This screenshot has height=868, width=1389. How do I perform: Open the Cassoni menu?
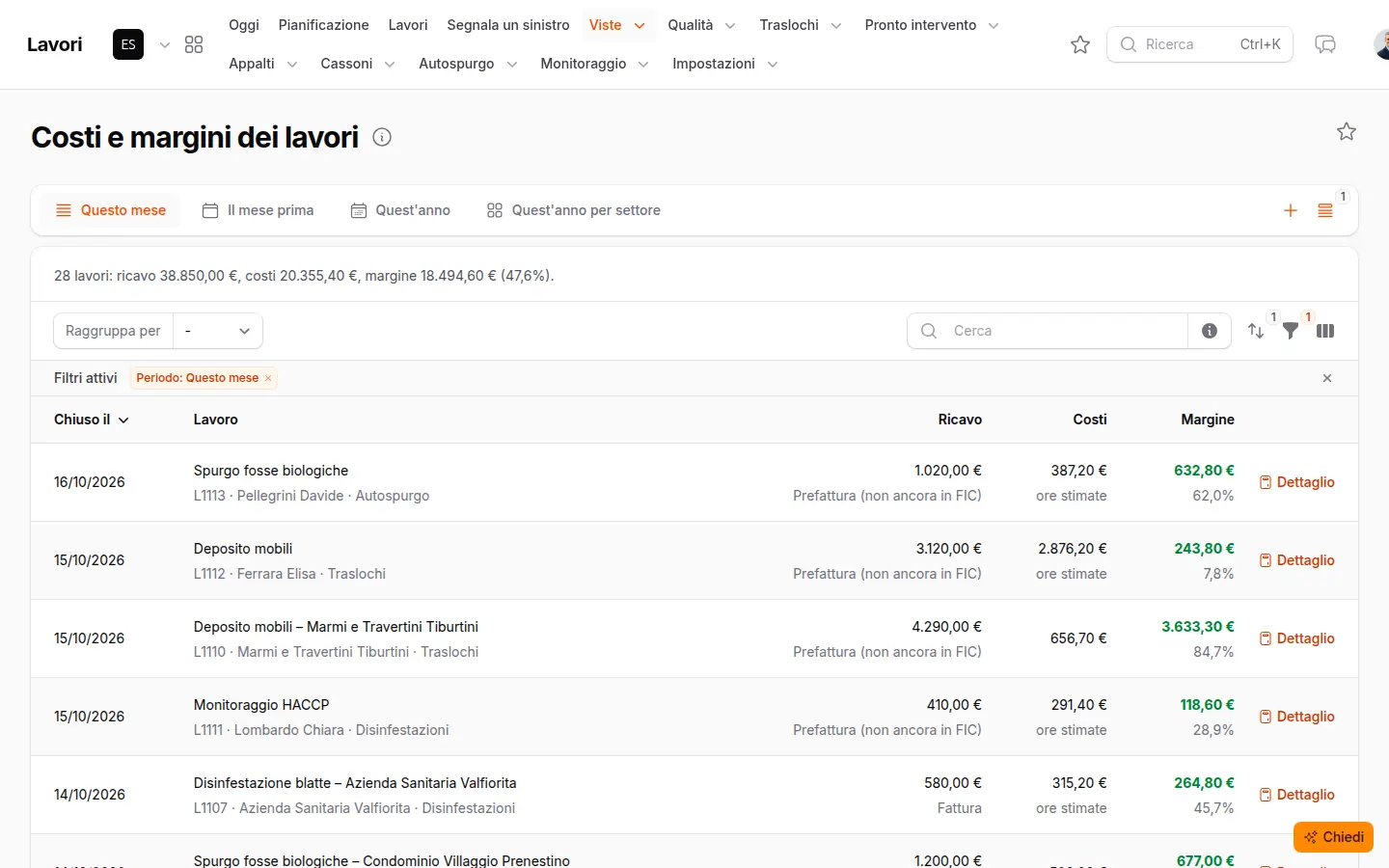358,64
